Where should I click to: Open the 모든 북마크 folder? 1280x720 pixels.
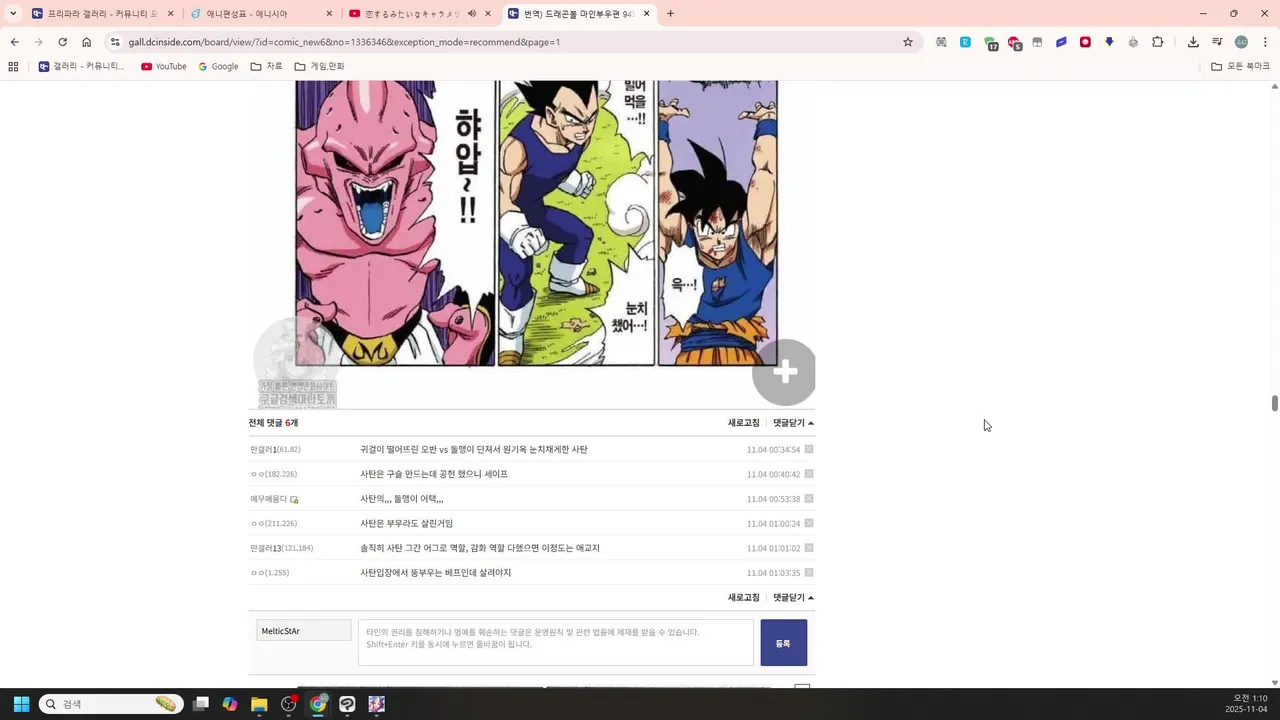pyautogui.click(x=1240, y=66)
